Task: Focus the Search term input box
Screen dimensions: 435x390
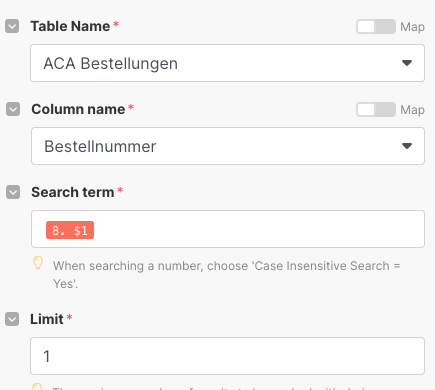Action: 228,229
